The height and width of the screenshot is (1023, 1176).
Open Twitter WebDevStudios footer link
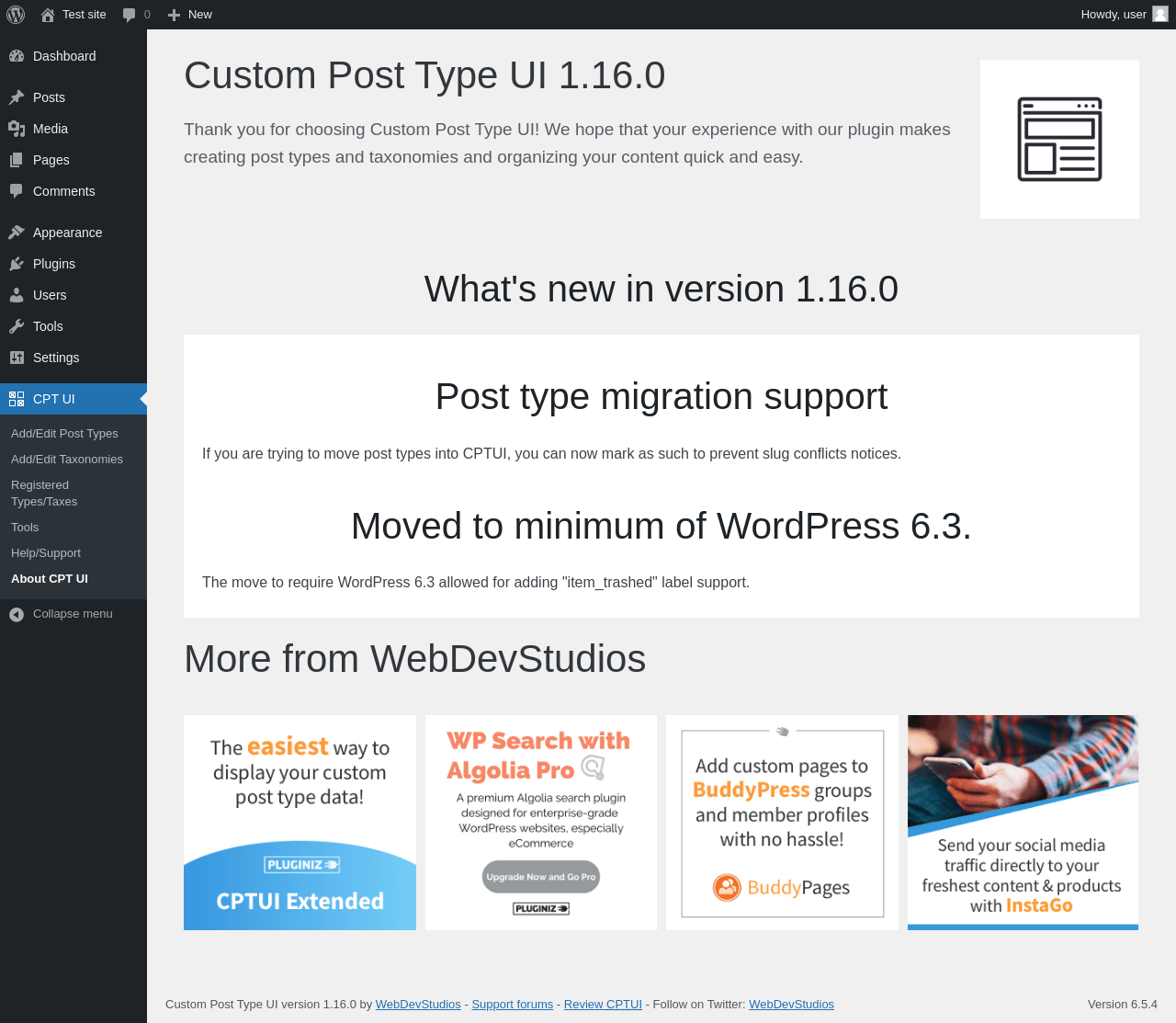(791, 1005)
